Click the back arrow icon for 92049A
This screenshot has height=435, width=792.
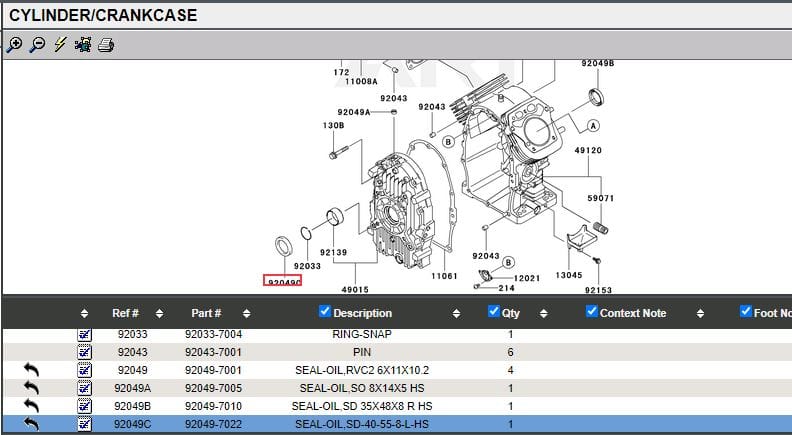[x=32, y=388]
